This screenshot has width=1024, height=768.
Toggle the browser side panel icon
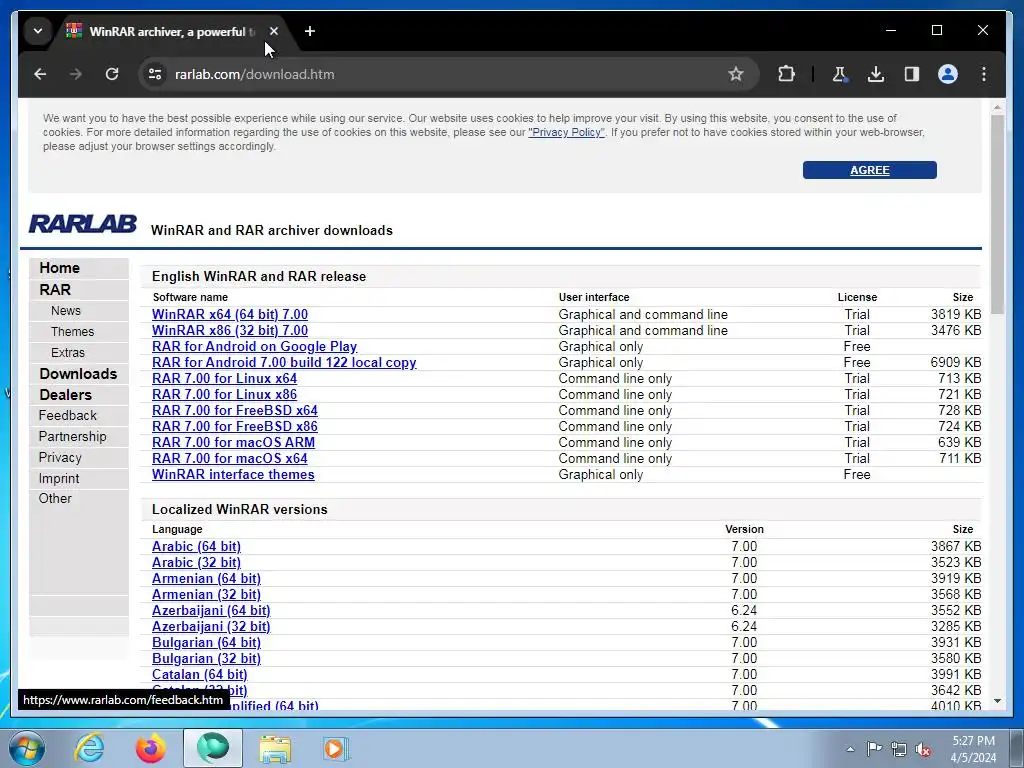pyautogui.click(x=912, y=74)
